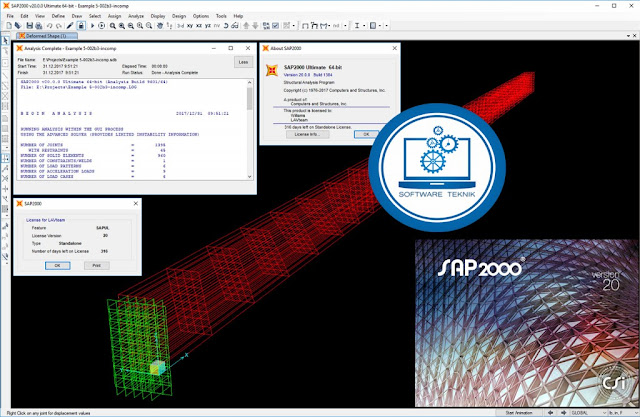Click the Perspective Toggle glasses icon
640x417 pixels.
coord(235,26)
